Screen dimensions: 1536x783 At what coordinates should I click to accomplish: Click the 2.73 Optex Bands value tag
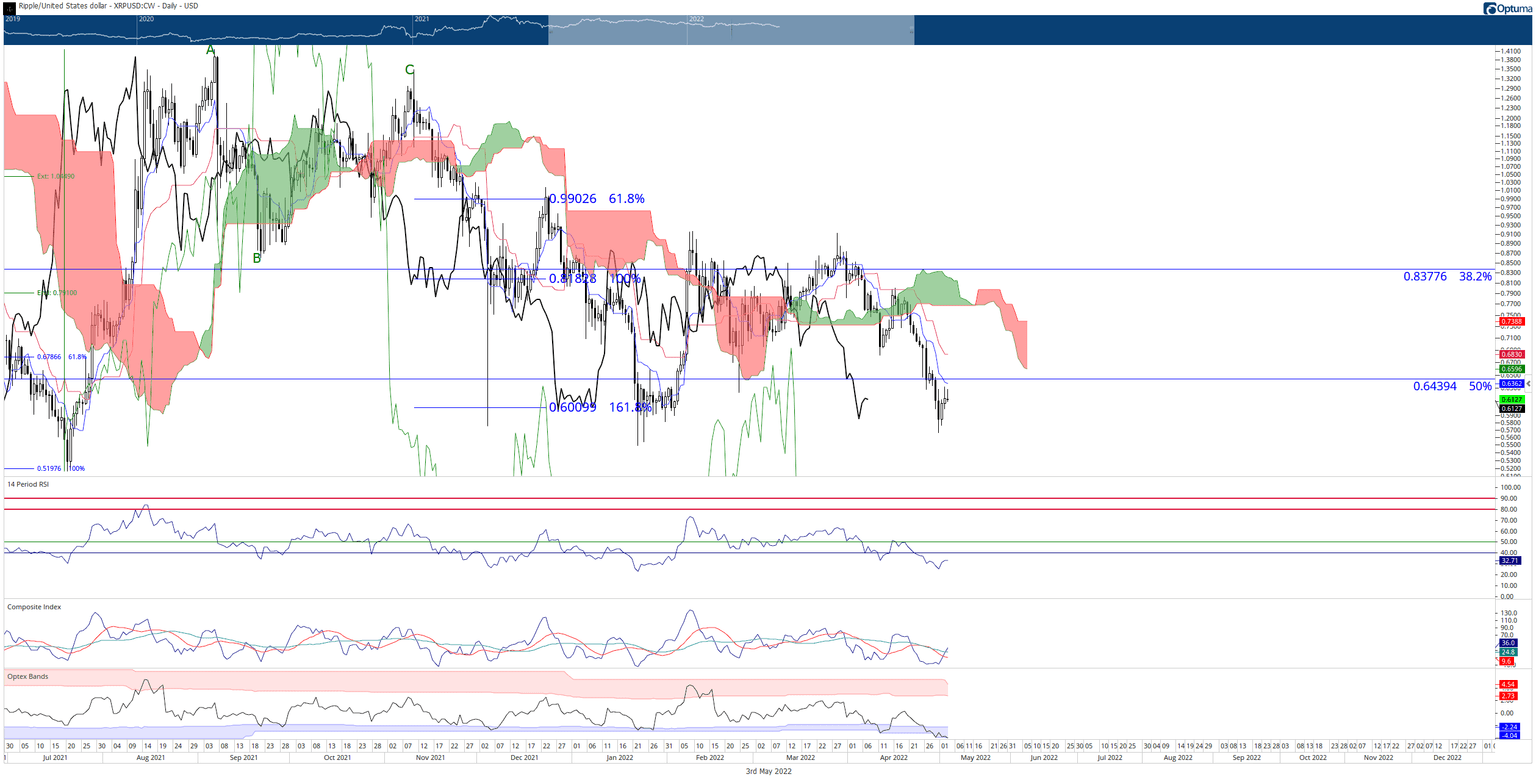coord(1509,695)
